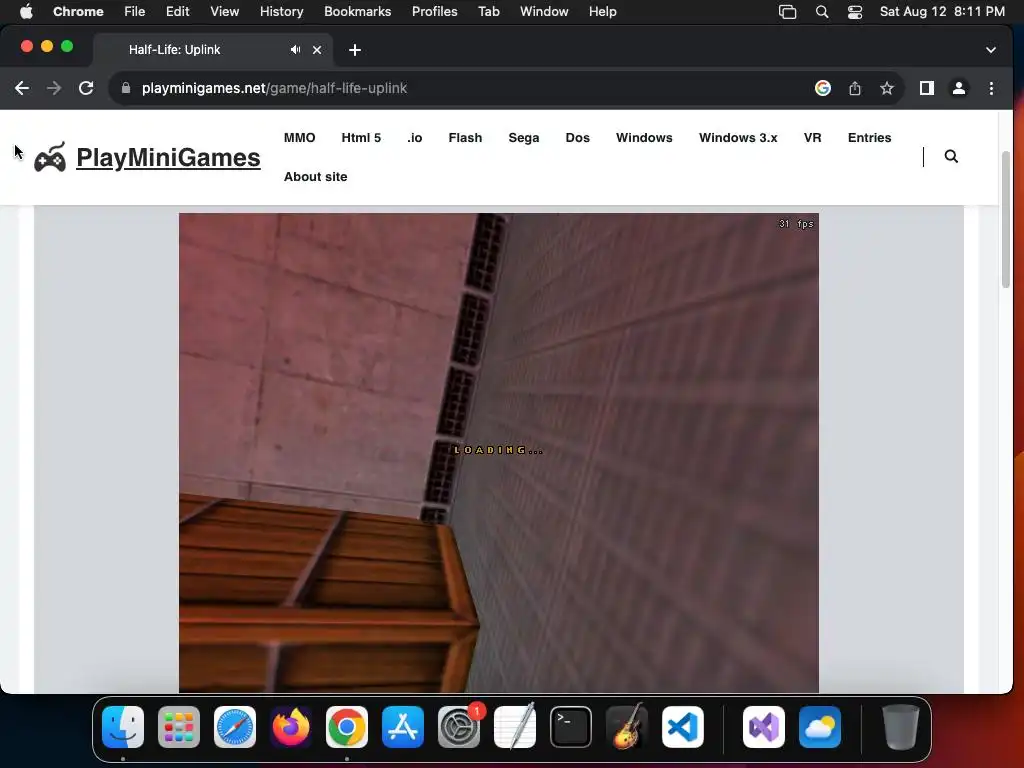
Task: Reload the current page
Action: coord(86,88)
